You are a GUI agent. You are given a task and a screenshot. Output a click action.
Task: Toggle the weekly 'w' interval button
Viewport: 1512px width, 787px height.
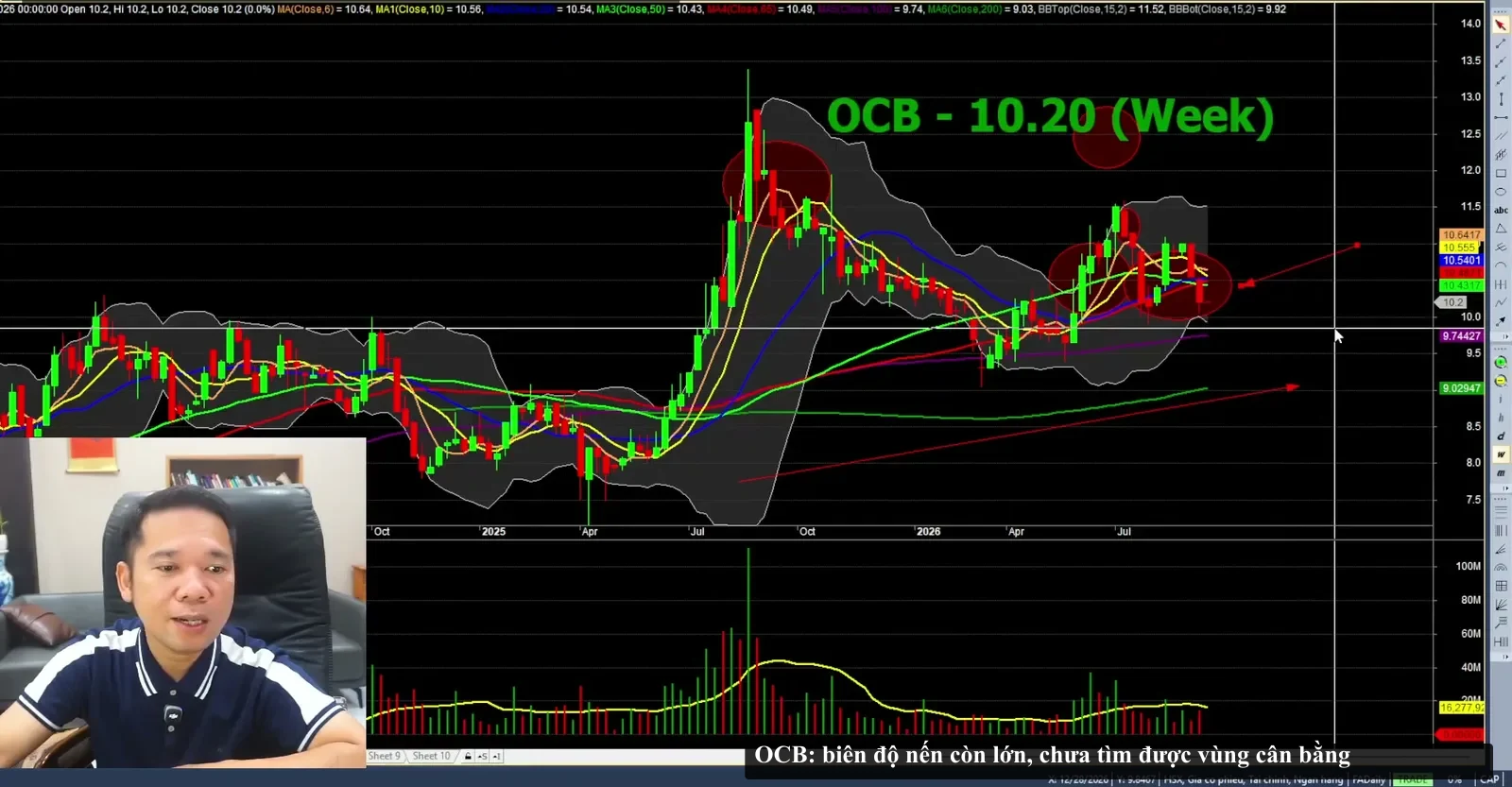(x=1501, y=455)
